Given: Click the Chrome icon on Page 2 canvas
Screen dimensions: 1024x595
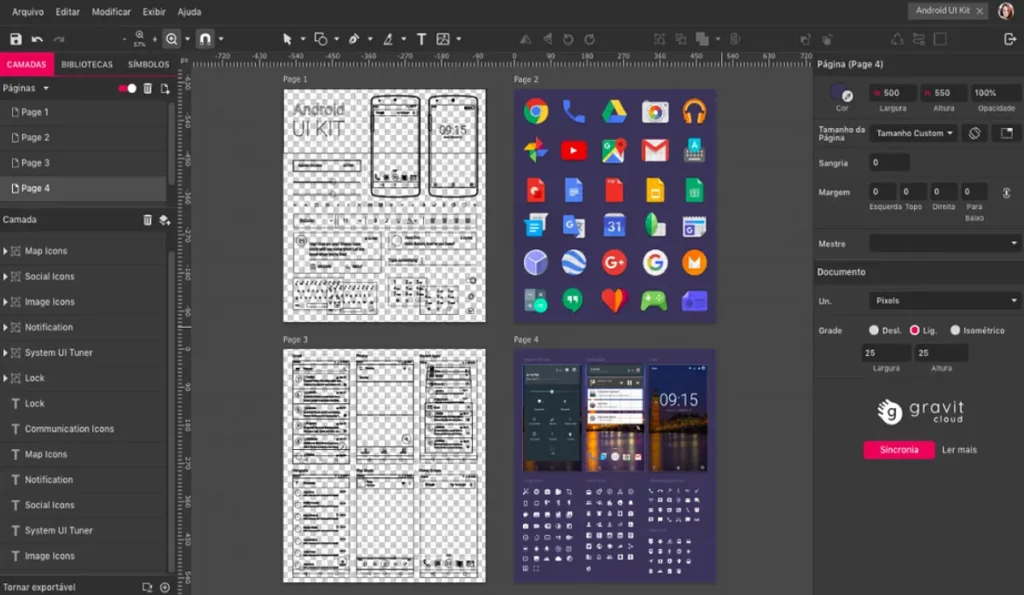Looking at the screenshot, I should pos(536,112).
